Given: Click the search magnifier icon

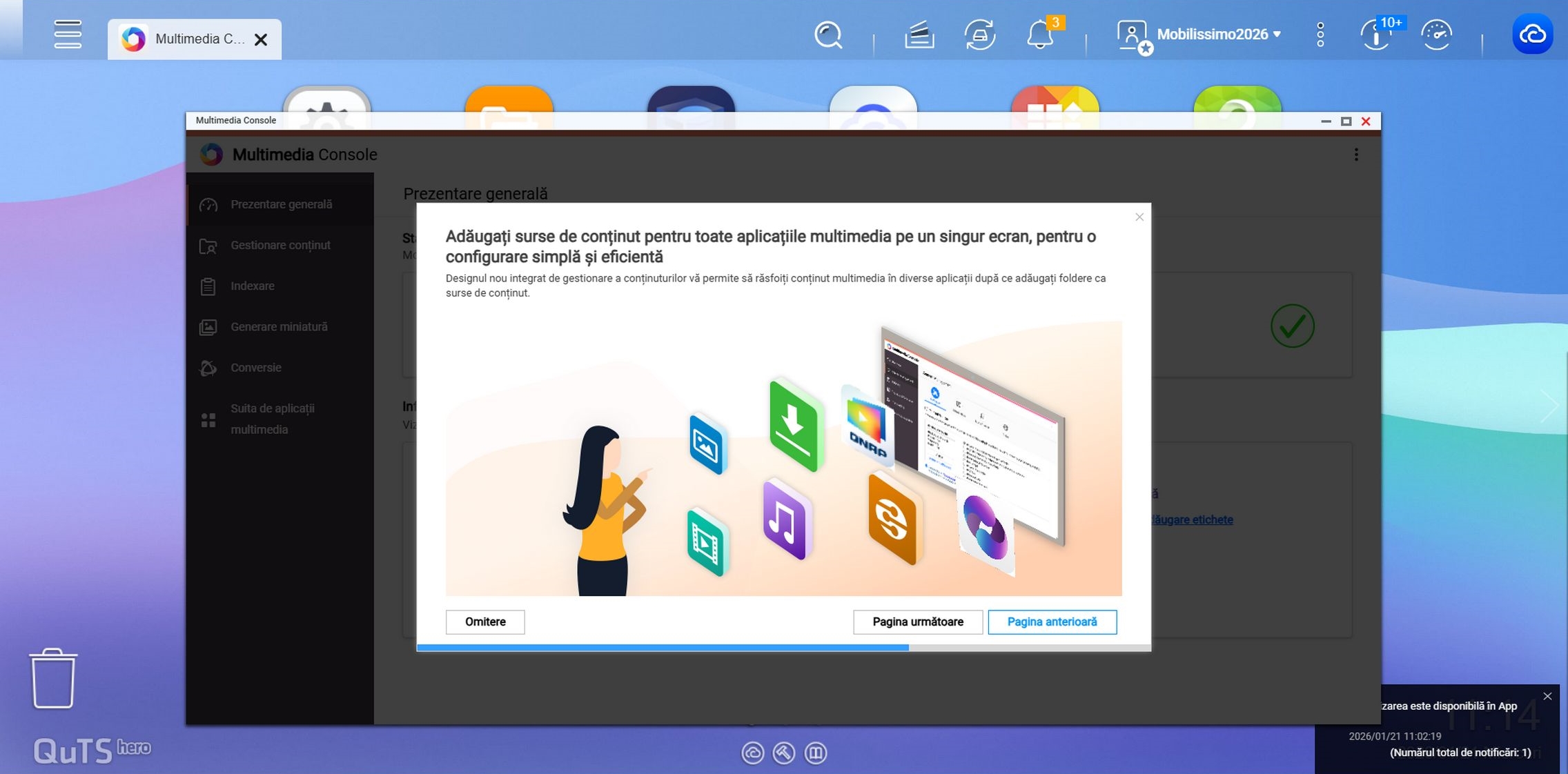Looking at the screenshot, I should tap(827, 34).
